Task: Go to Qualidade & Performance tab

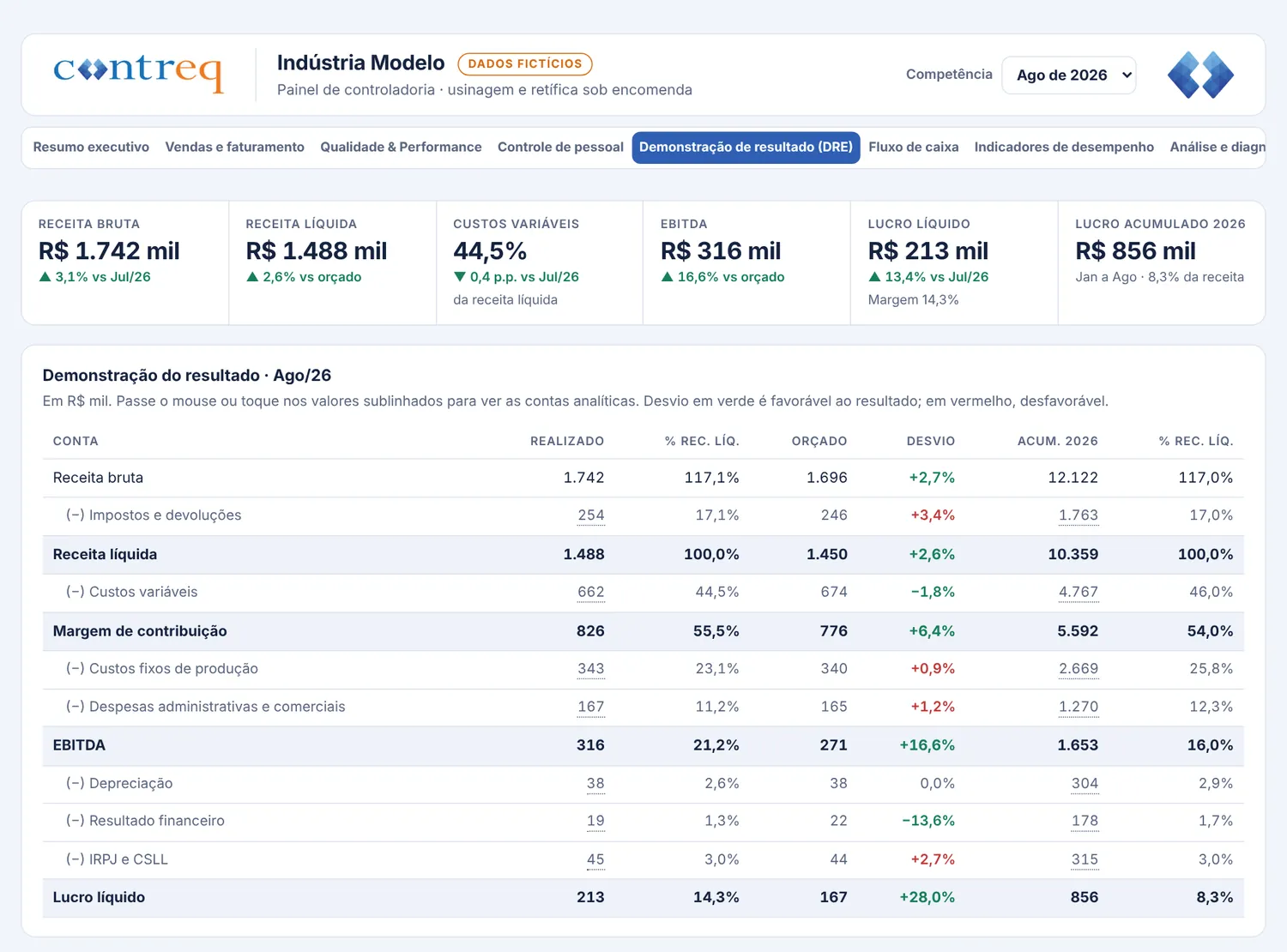Action: tap(401, 147)
